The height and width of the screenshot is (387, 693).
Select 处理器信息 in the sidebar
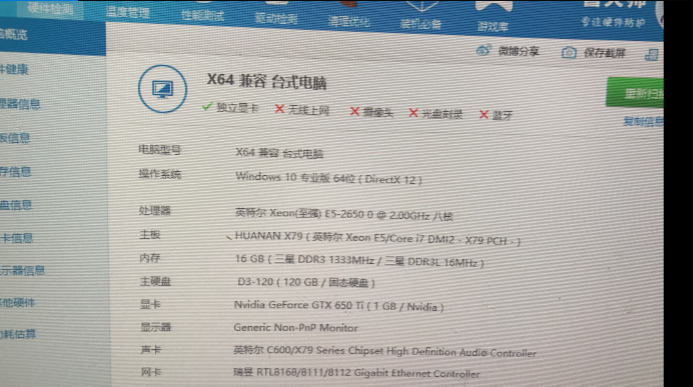click(20, 104)
